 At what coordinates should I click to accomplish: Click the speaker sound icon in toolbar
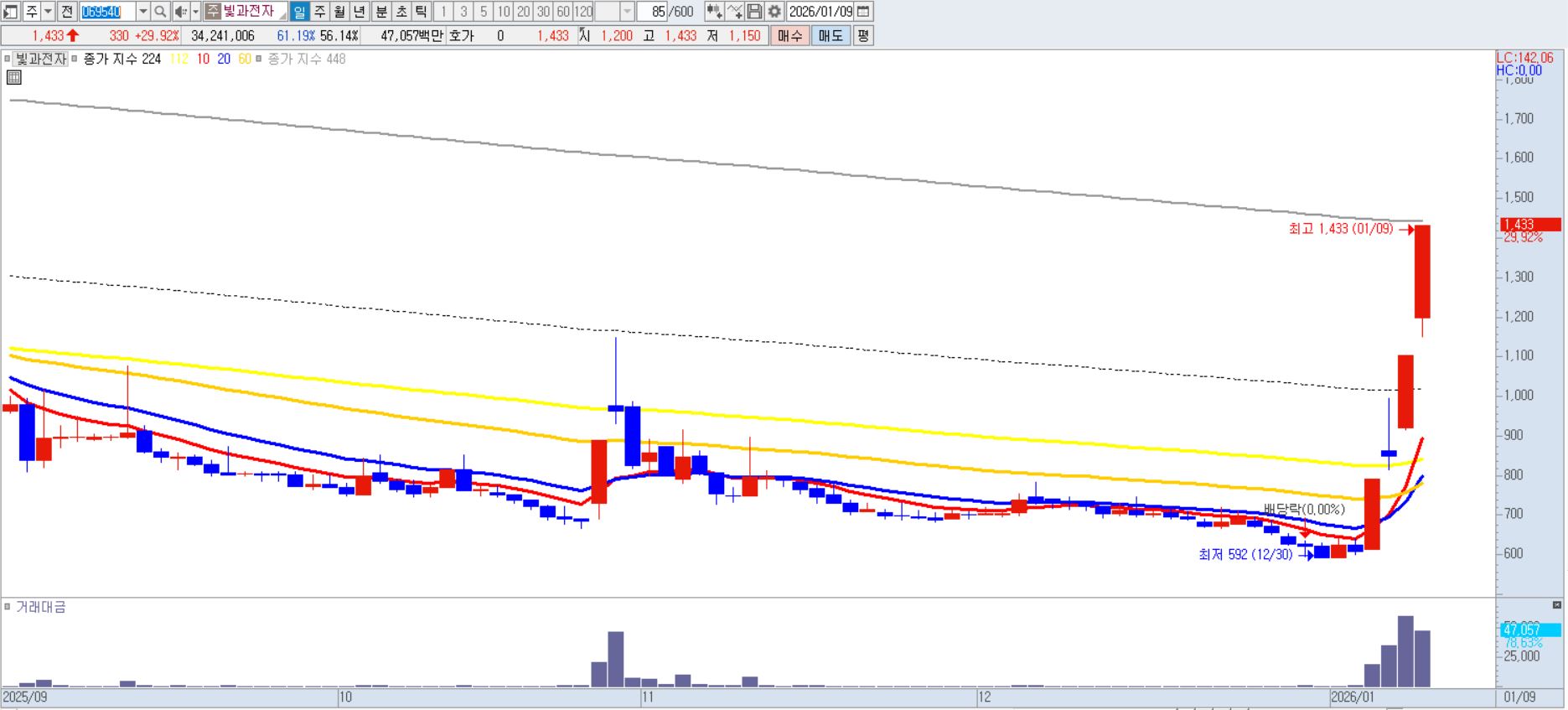click(x=180, y=12)
